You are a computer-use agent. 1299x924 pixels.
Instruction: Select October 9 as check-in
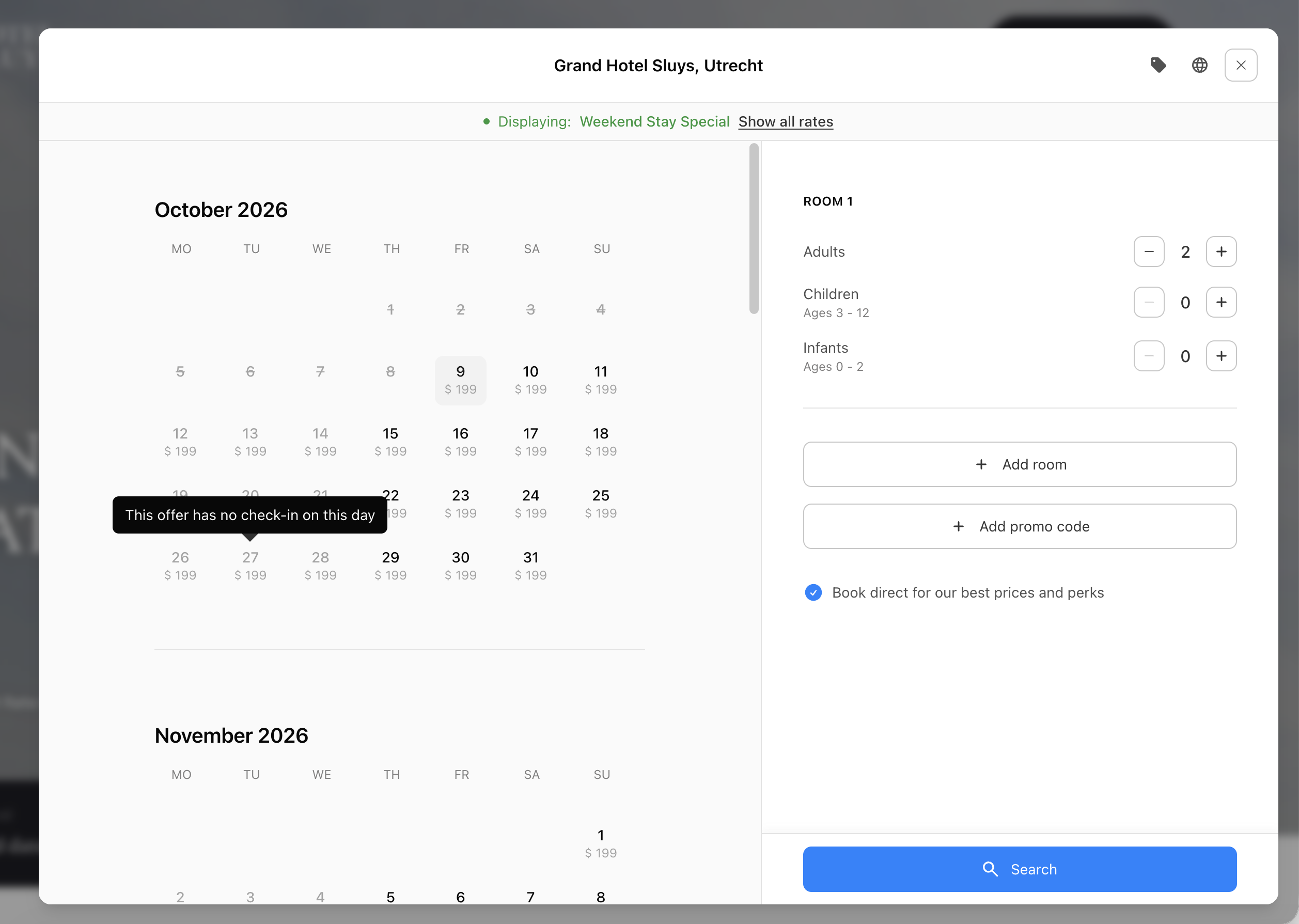point(460,380)
